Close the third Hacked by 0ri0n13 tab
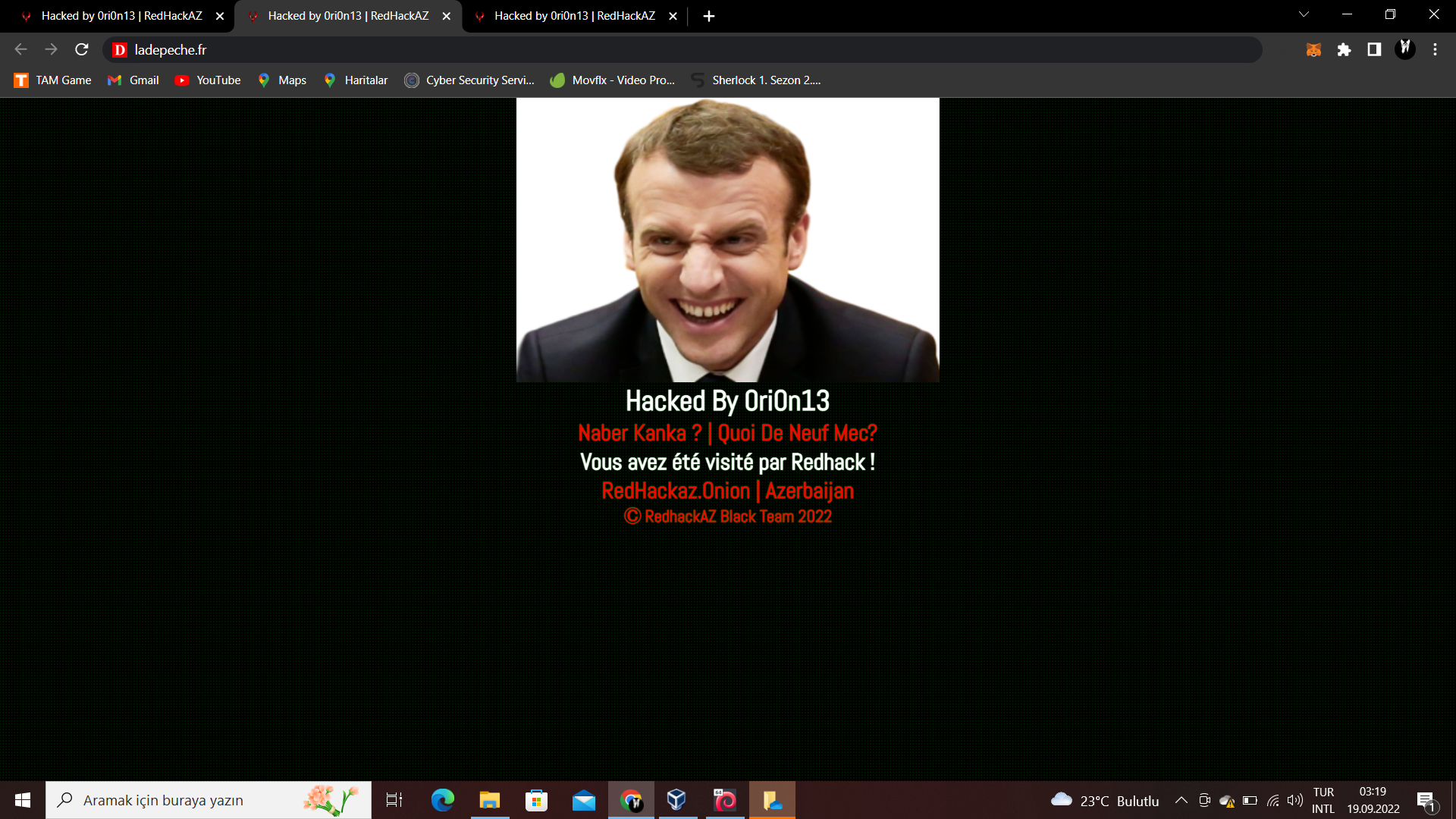Screen dimensions: 1456x819 coord(673,16)
